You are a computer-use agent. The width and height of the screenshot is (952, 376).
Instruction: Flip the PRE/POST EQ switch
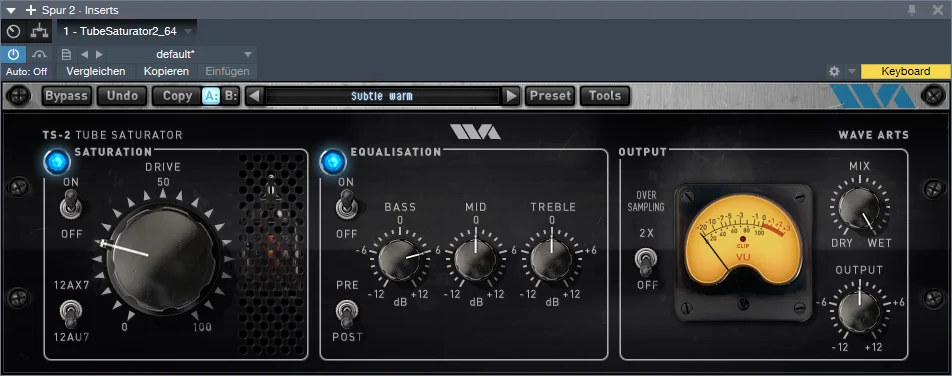point(346,313)
